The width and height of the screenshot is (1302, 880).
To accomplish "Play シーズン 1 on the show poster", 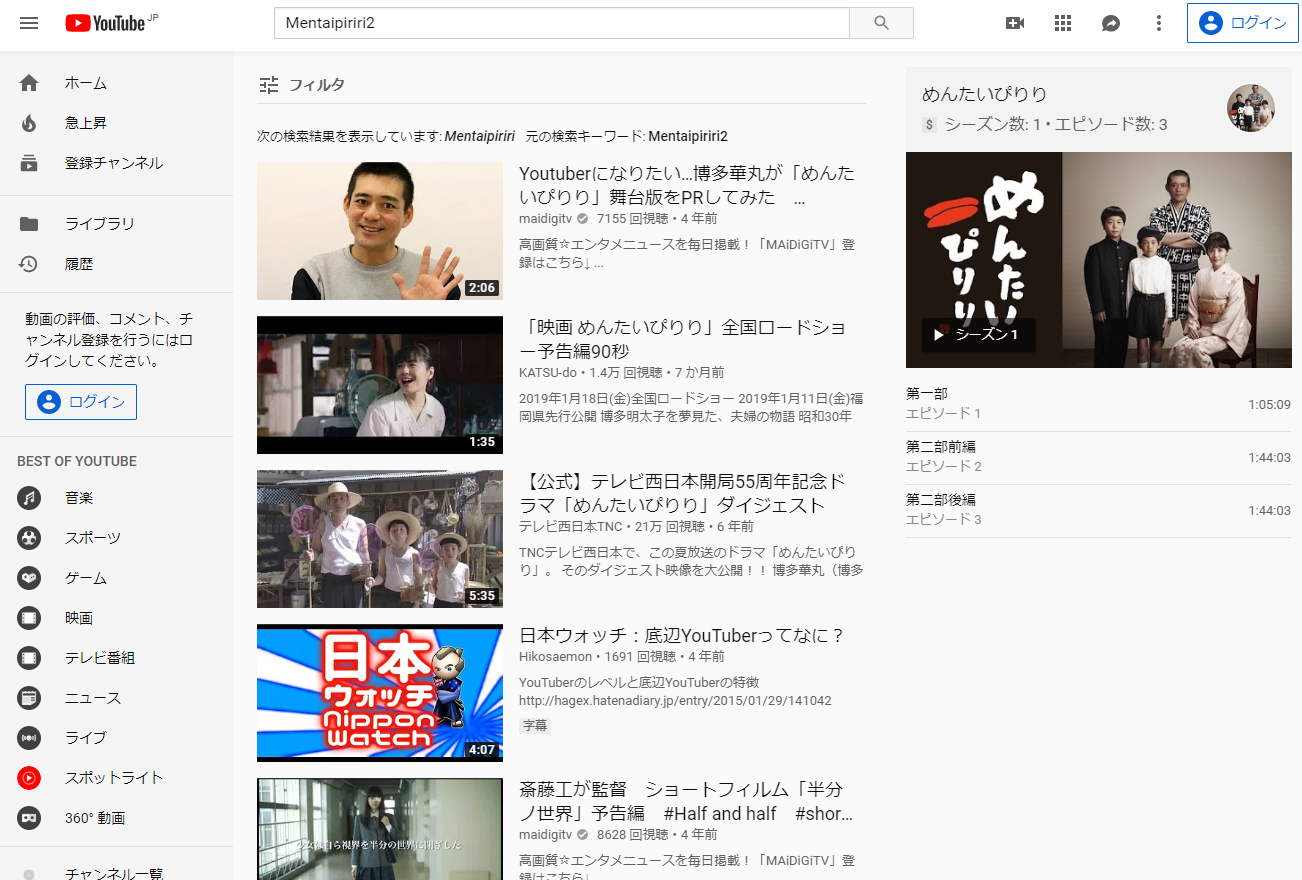I will [978, 335].
